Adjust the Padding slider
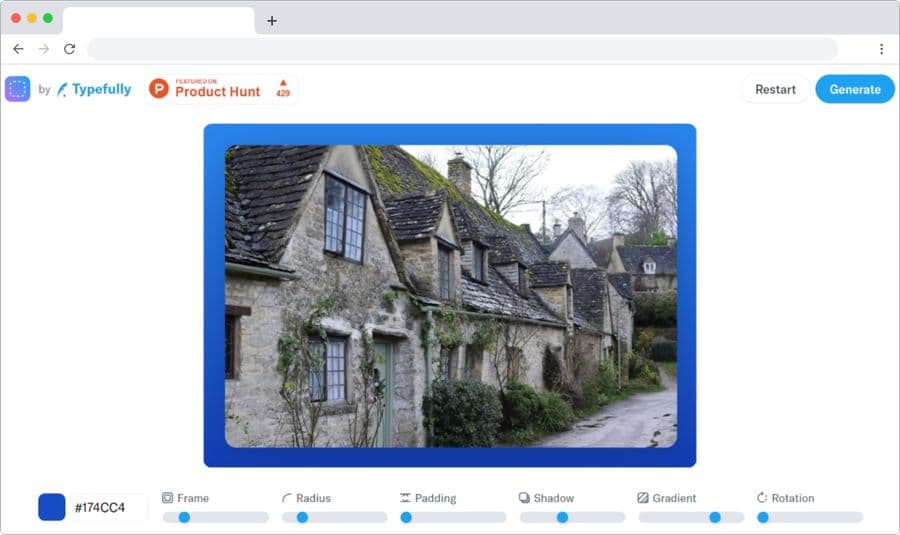Screen dimensions: 900x535 tap(453, 517)
